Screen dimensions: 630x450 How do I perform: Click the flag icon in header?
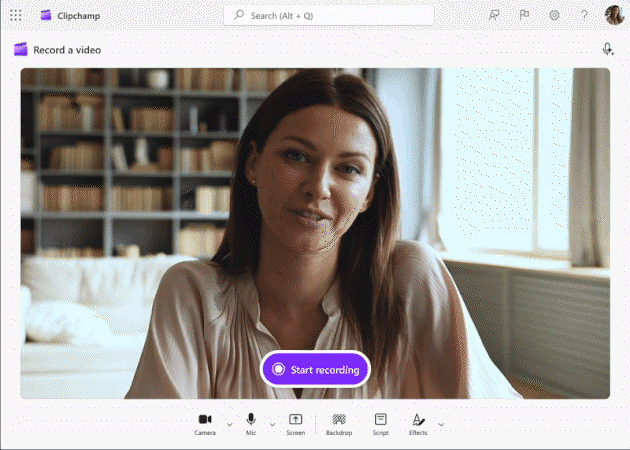(x=524, y=15)
